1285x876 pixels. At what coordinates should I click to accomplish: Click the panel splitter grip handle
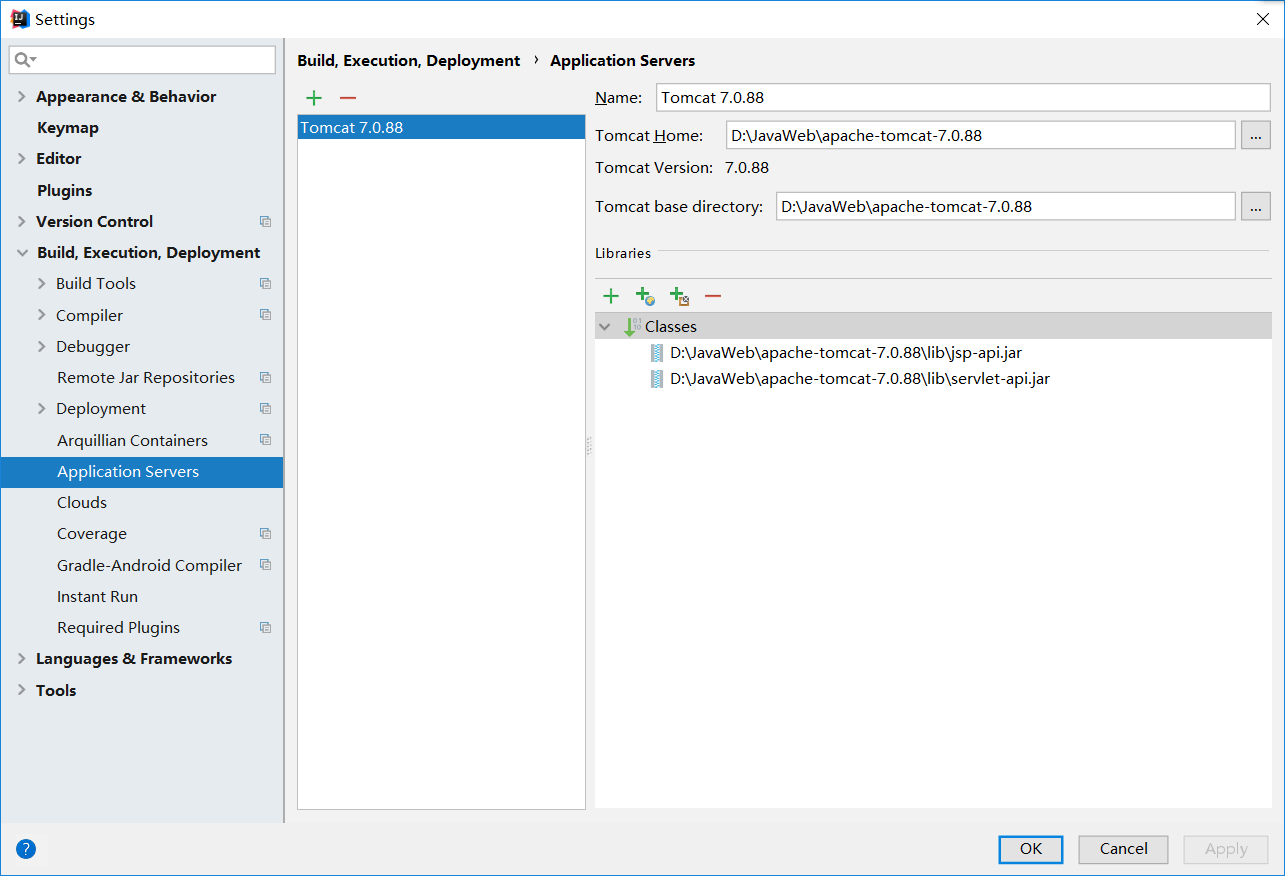589,446
